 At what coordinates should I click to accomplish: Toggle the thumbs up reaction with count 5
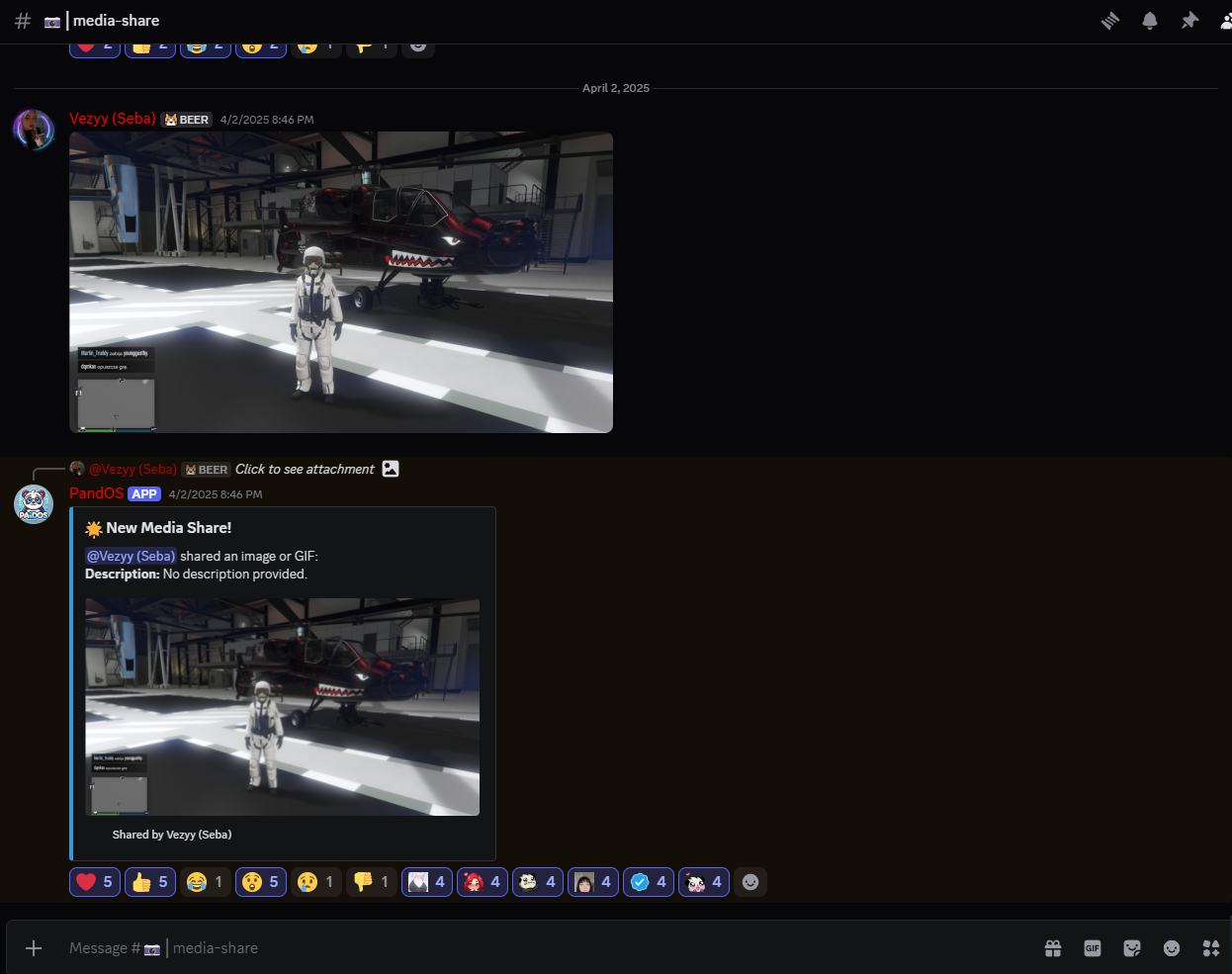point(150,882)
